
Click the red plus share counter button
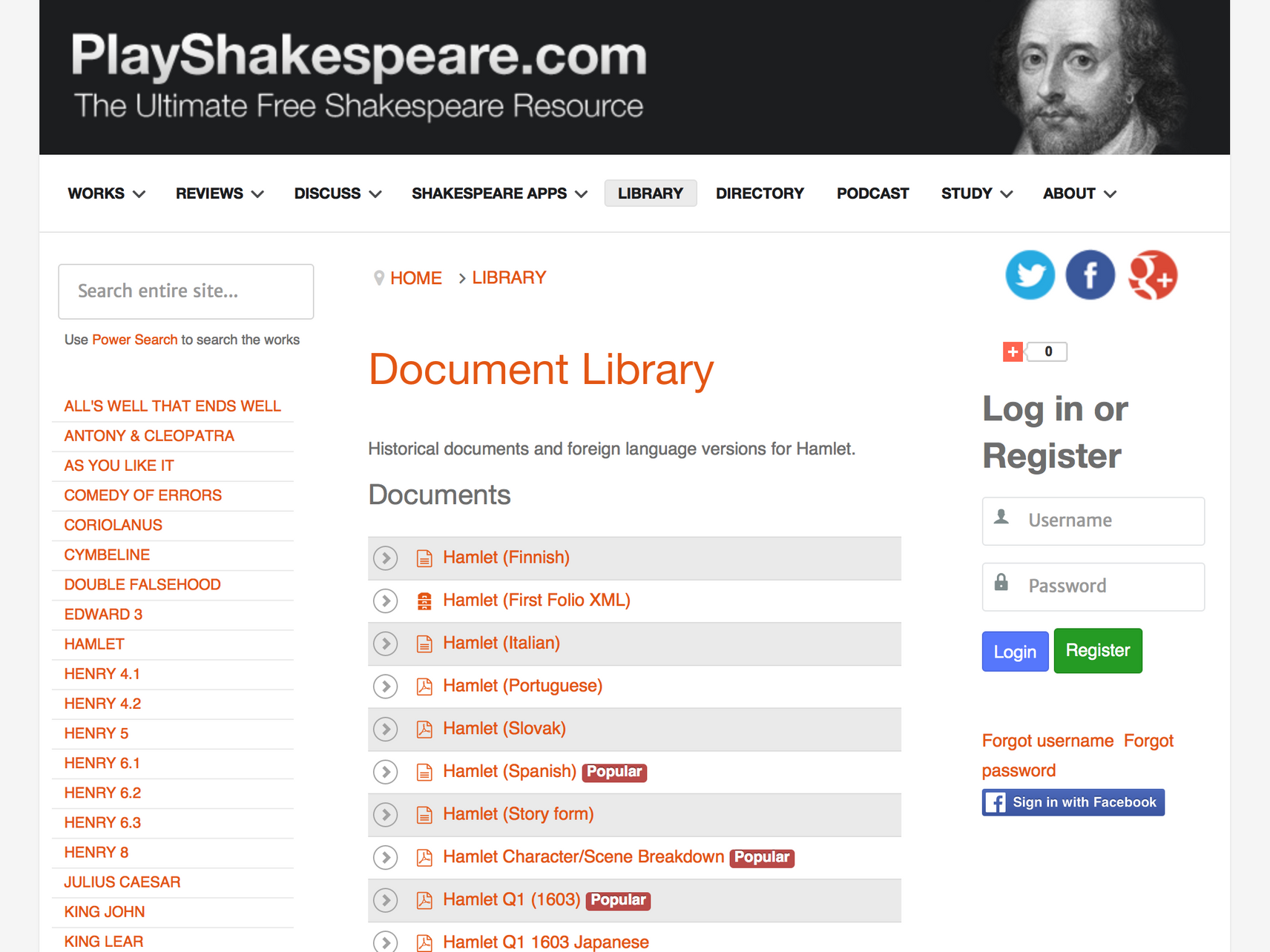click(1013, 351)
